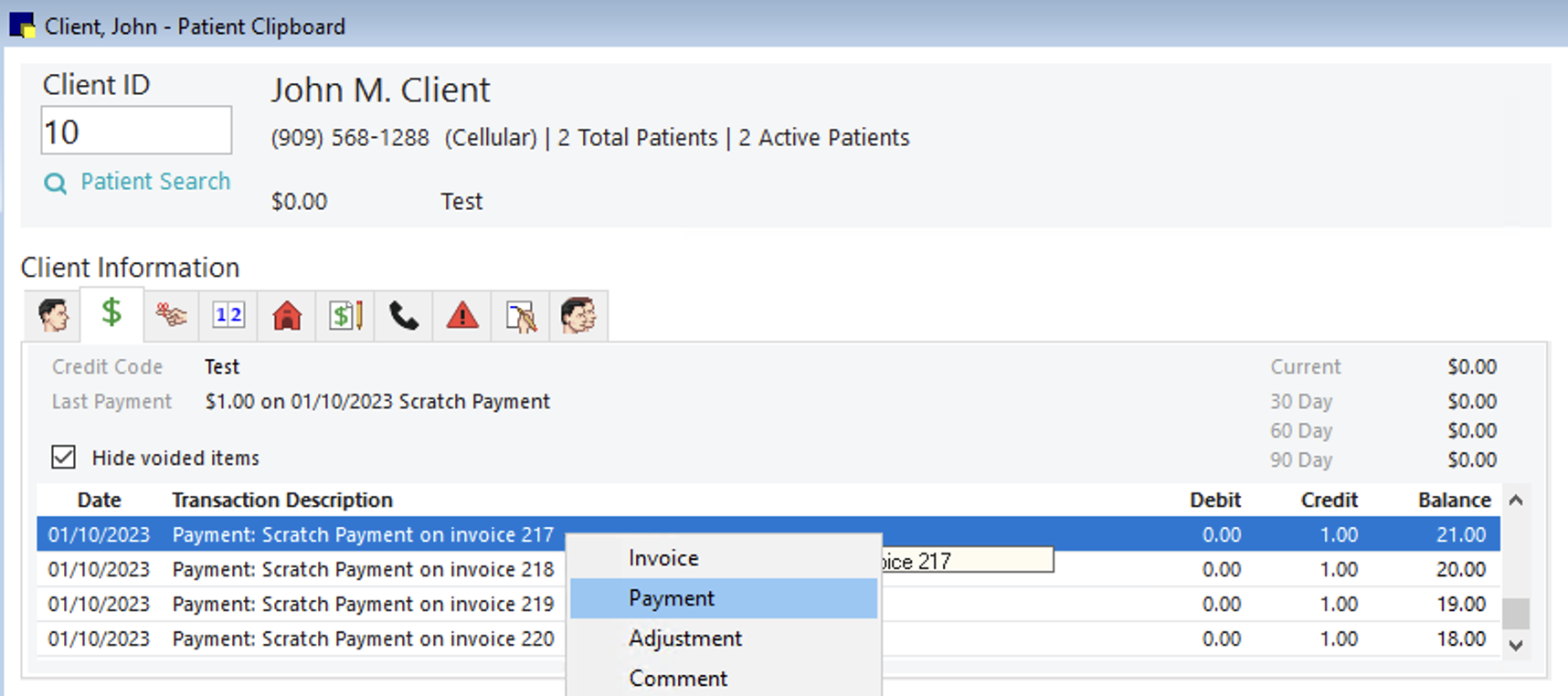Open the dollar document with pencil tab
The width and height of the screenshot is (1568, 696).
click(345, 316)
